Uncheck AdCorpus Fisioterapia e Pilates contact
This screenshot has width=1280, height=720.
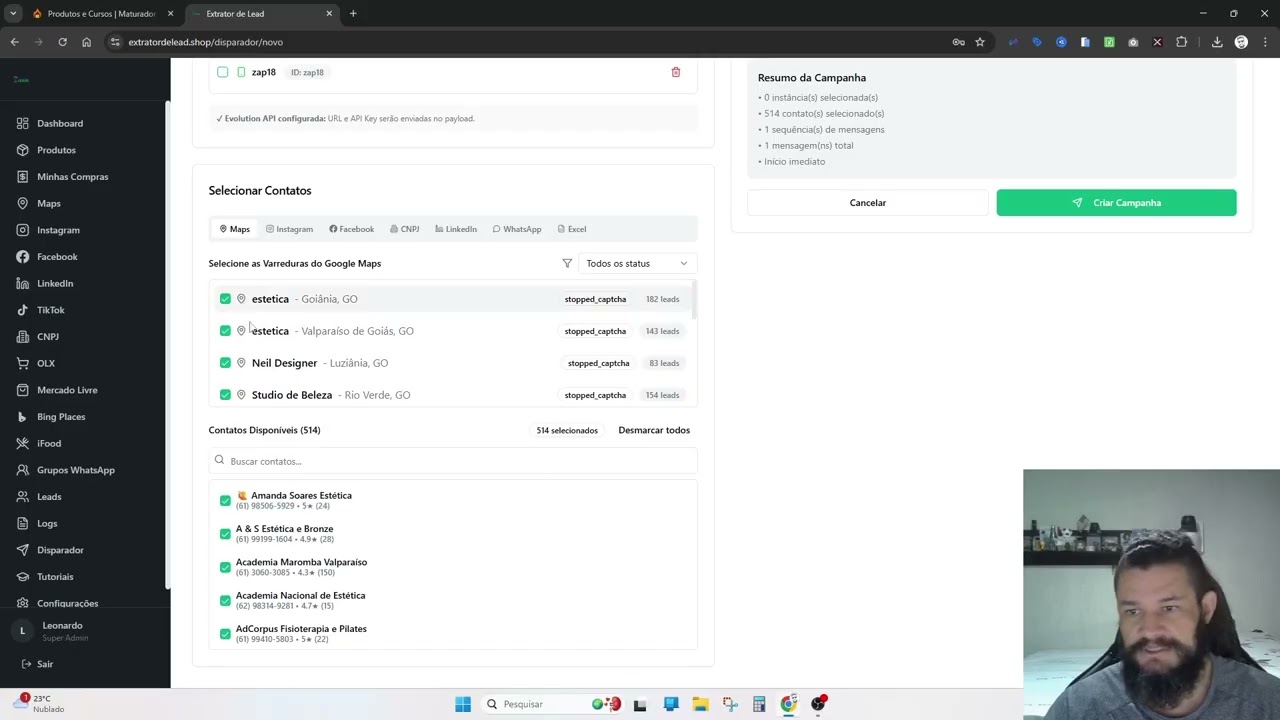click(225, 634)
